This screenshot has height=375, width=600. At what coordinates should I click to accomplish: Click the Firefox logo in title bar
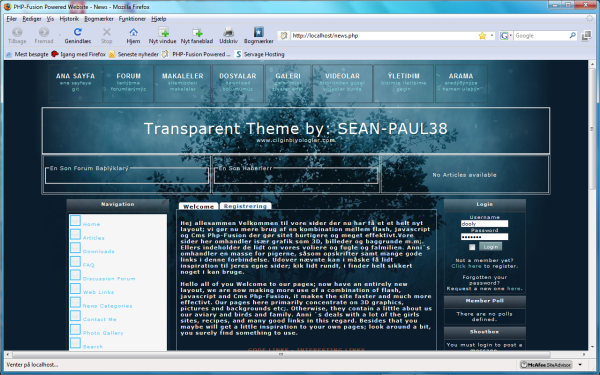pyautogui.click(x=8, y=7)
